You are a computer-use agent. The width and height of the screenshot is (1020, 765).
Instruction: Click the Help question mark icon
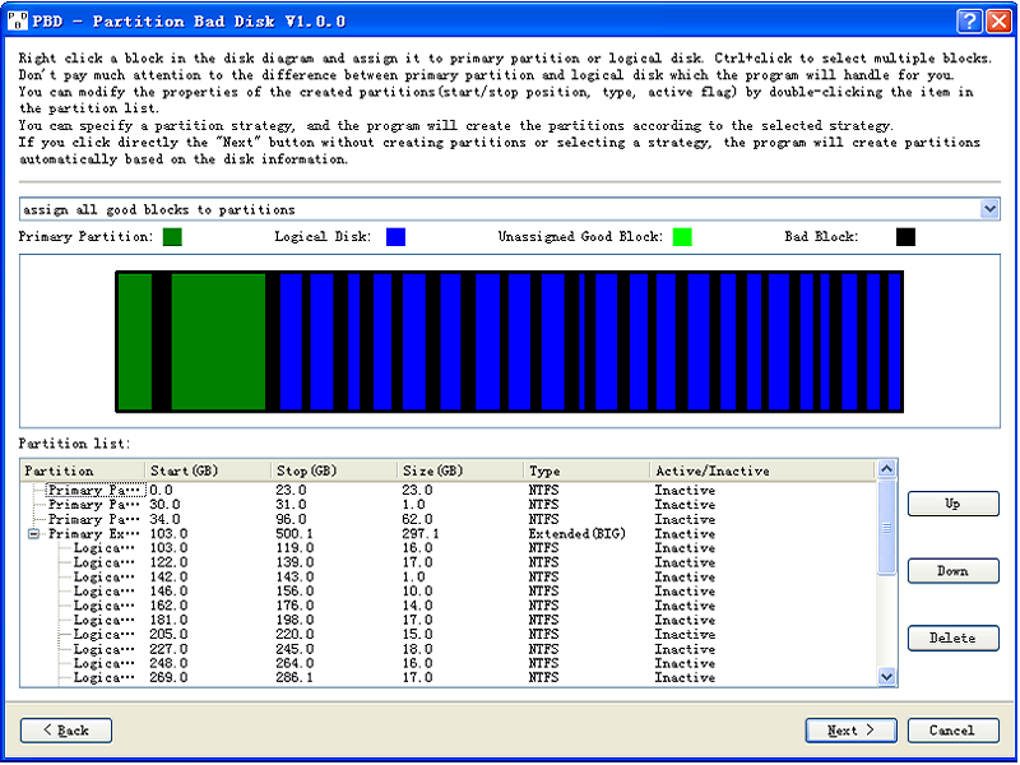coord(968,20)
